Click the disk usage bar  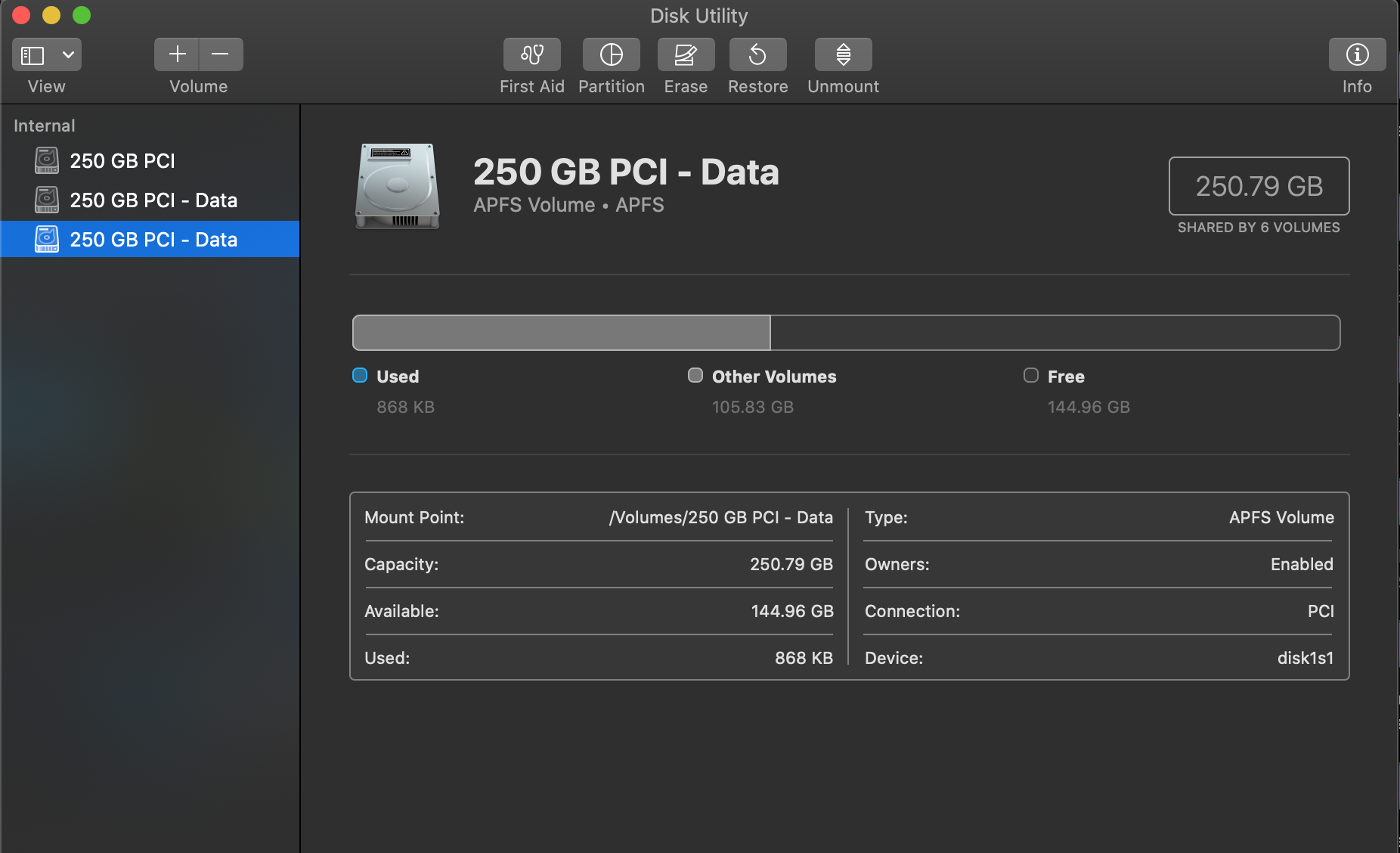click(x=846, y=333)
